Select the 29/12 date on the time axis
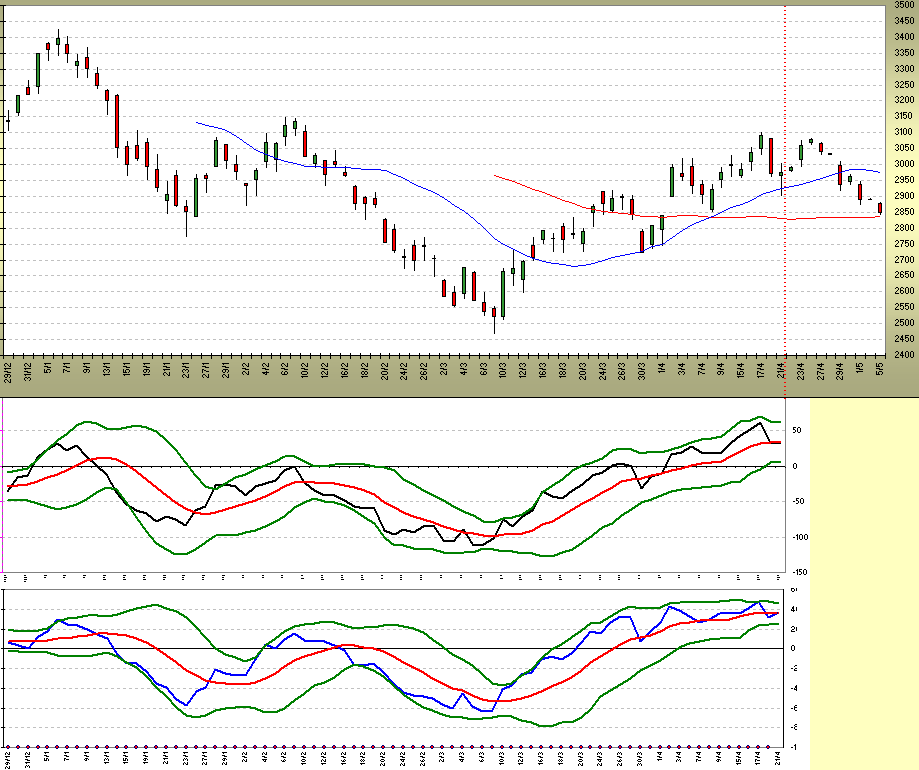Image resolution: width=919 pixels, height=770 pixels. coord(8,368)
